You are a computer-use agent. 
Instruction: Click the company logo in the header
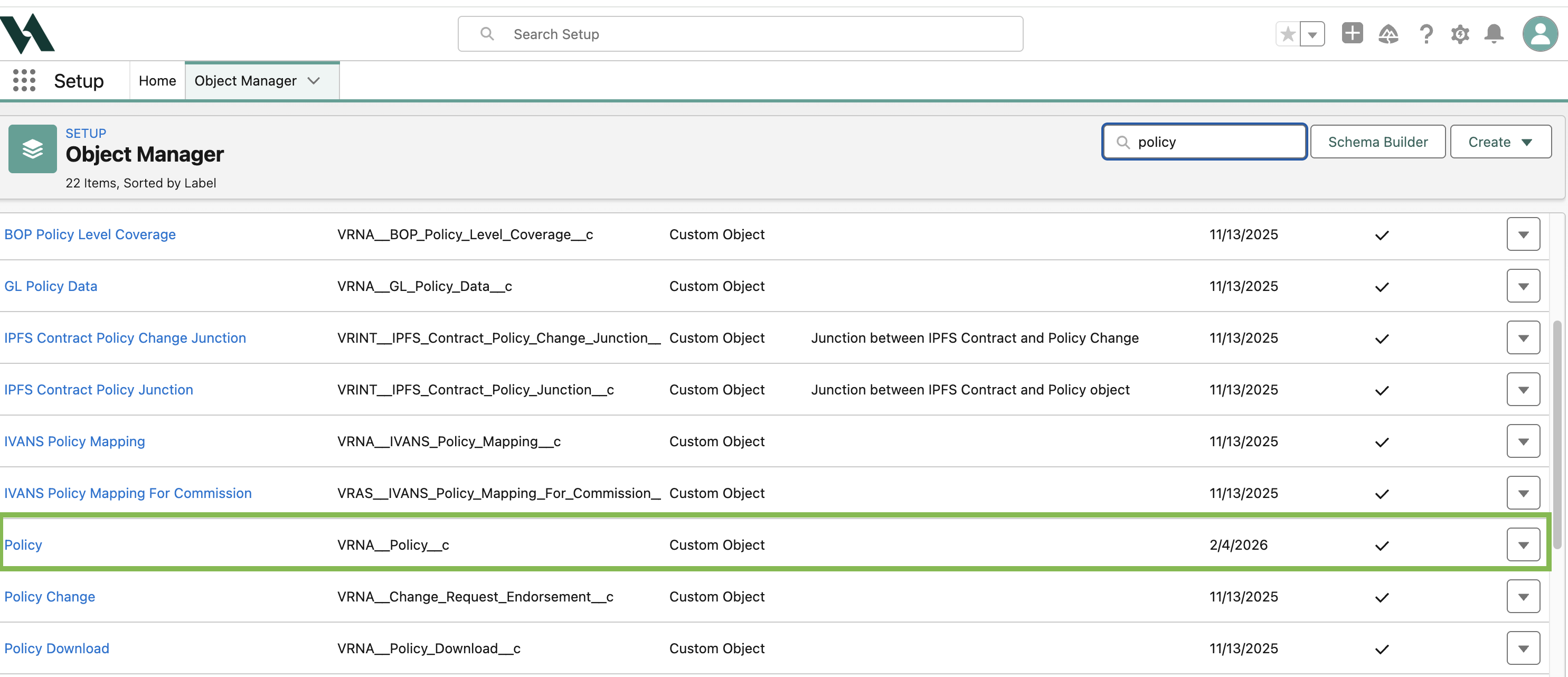point(27,33)
